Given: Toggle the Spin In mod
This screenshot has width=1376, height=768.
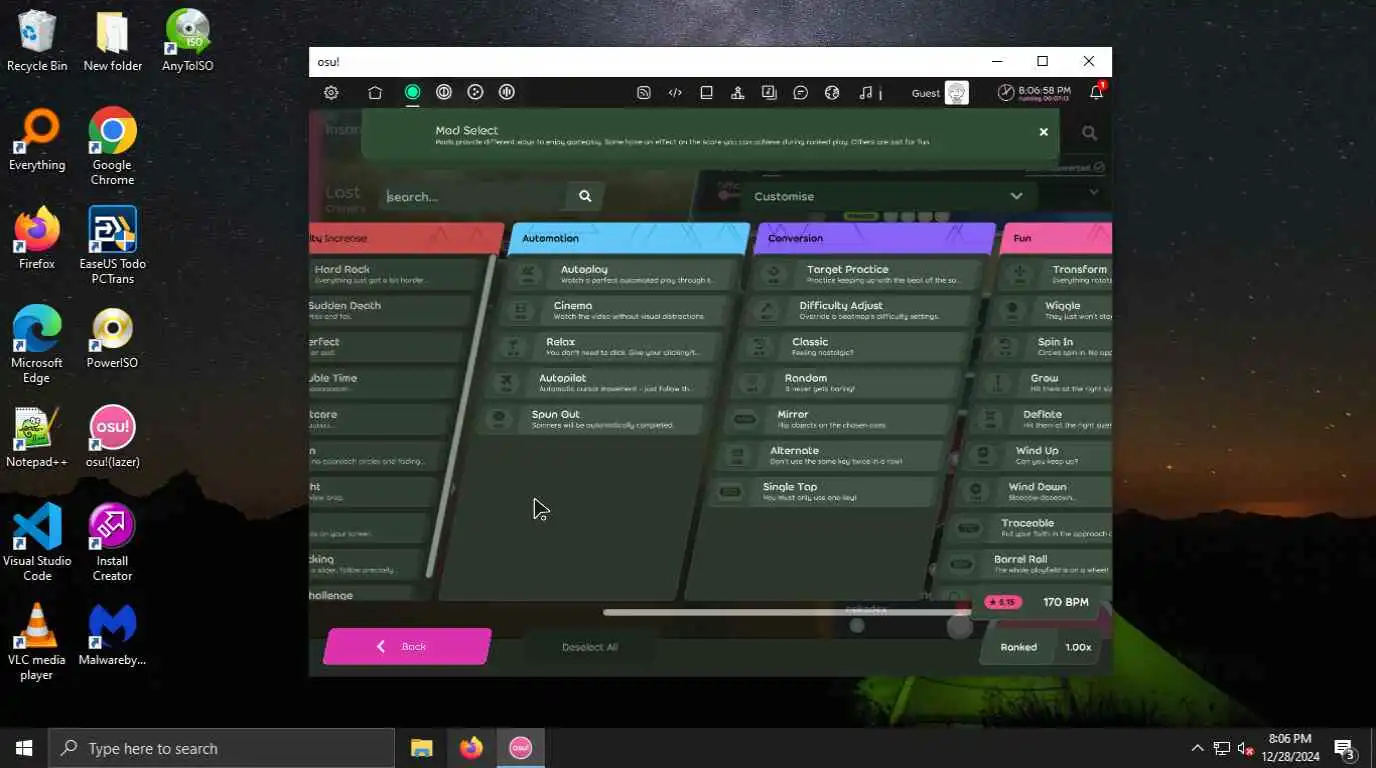Looking at the screenshot, I should (1046, 347).
